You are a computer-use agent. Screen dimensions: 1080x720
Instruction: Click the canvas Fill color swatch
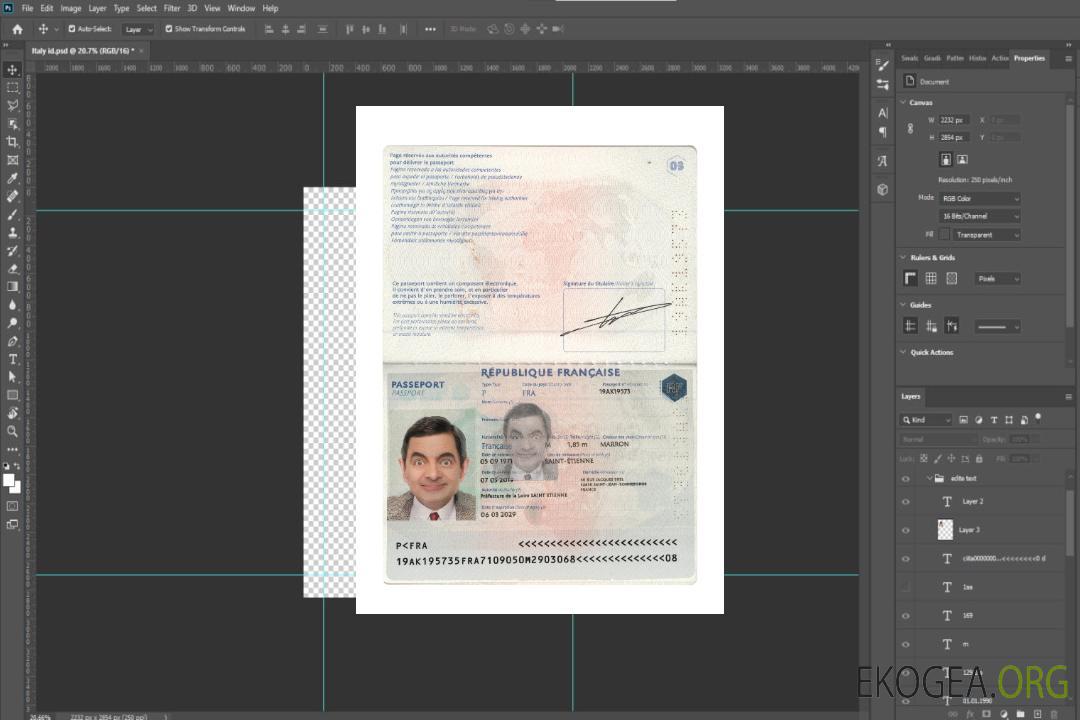(944, 235)
